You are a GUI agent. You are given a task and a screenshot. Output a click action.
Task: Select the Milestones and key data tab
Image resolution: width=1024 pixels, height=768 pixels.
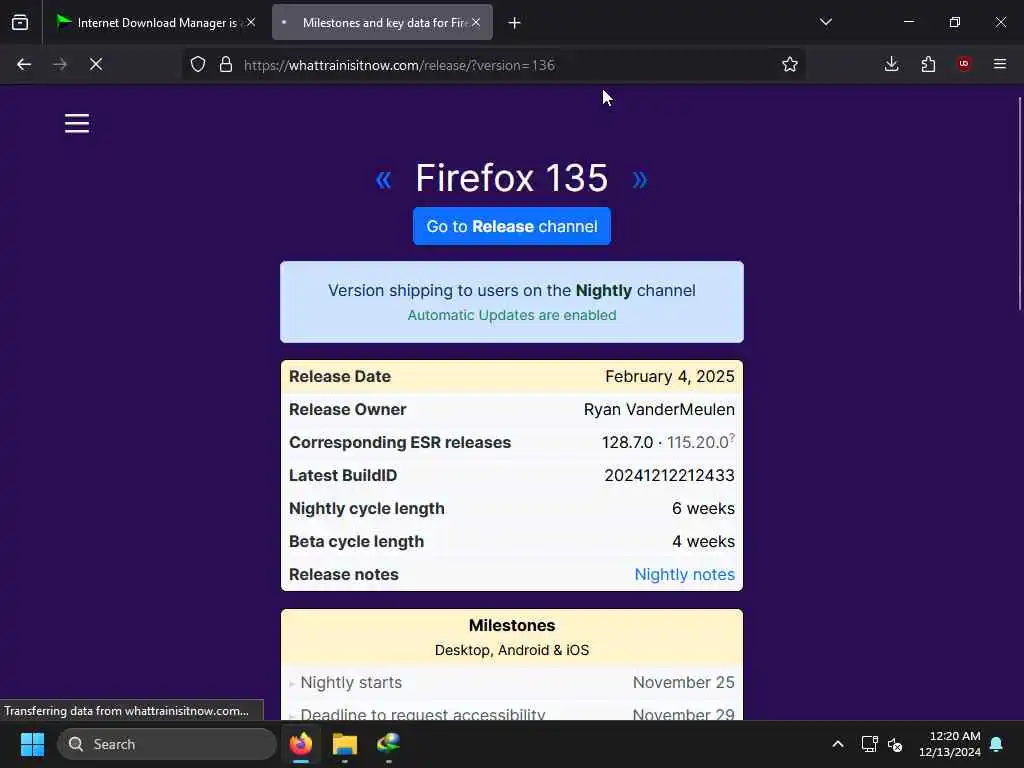[x=382, y=22]
